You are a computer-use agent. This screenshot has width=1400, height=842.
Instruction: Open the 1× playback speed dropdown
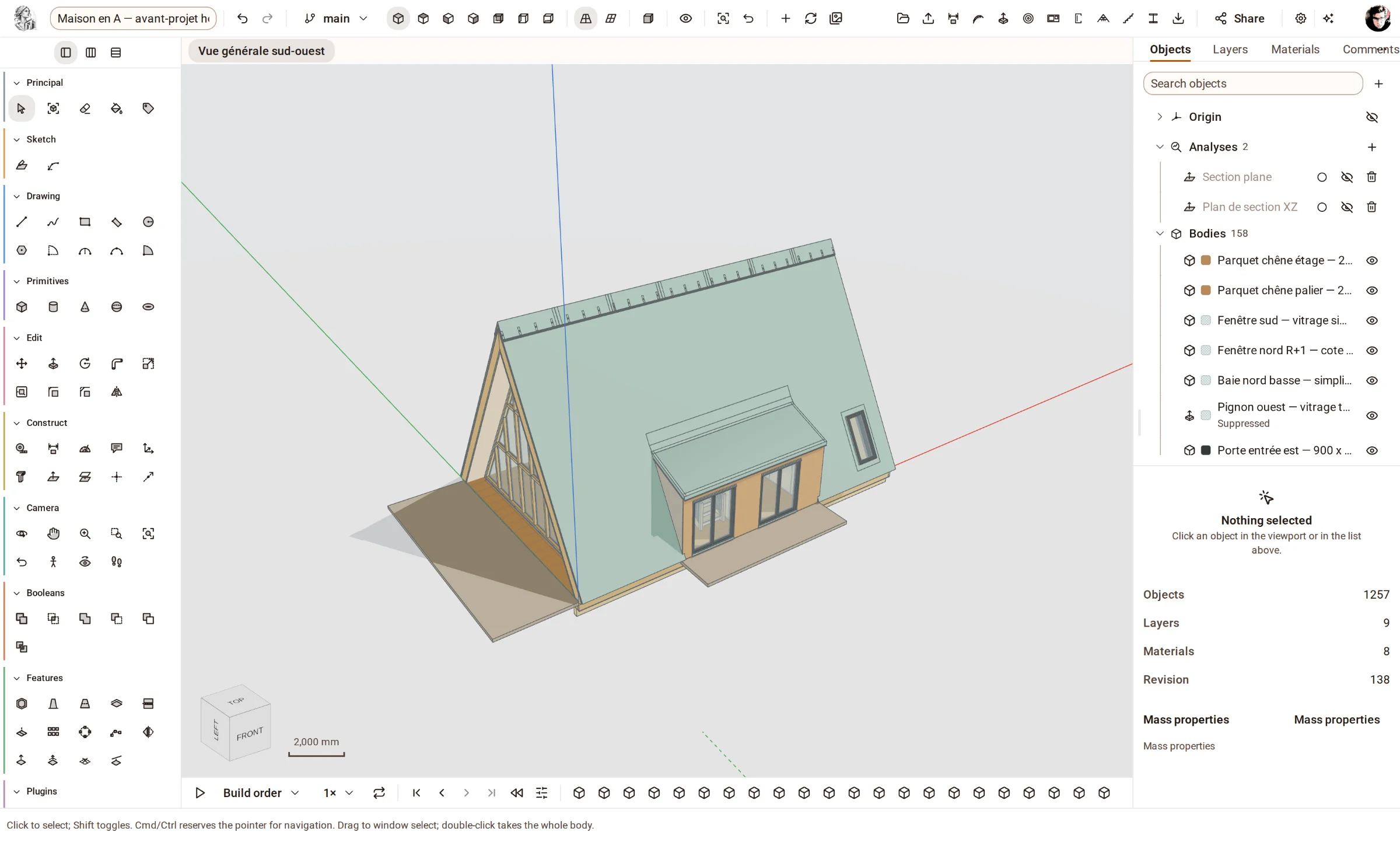click(x=338, y=792)
